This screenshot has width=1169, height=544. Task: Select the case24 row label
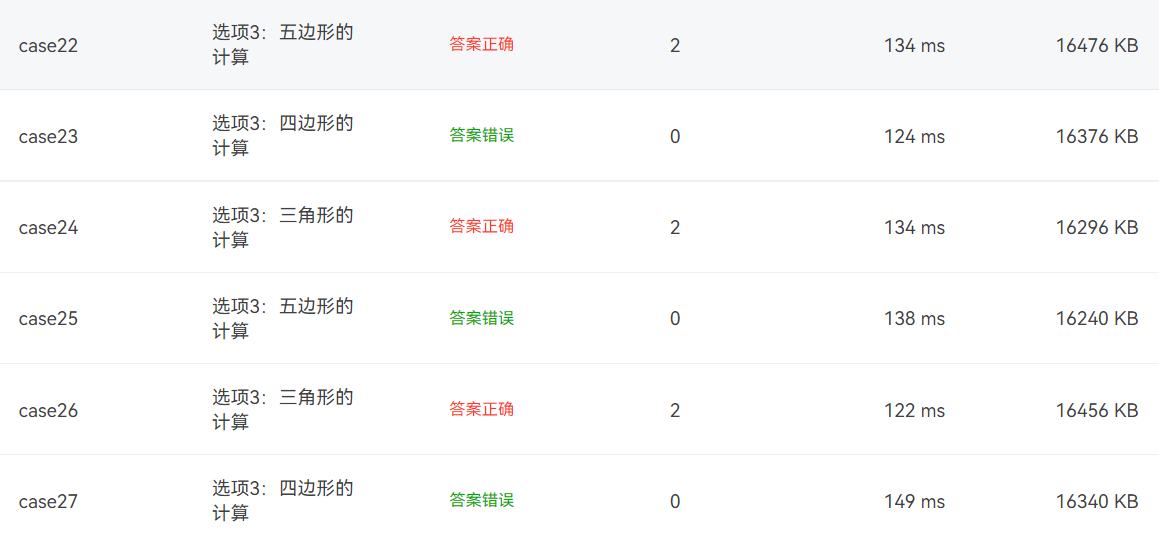[48, 227]
